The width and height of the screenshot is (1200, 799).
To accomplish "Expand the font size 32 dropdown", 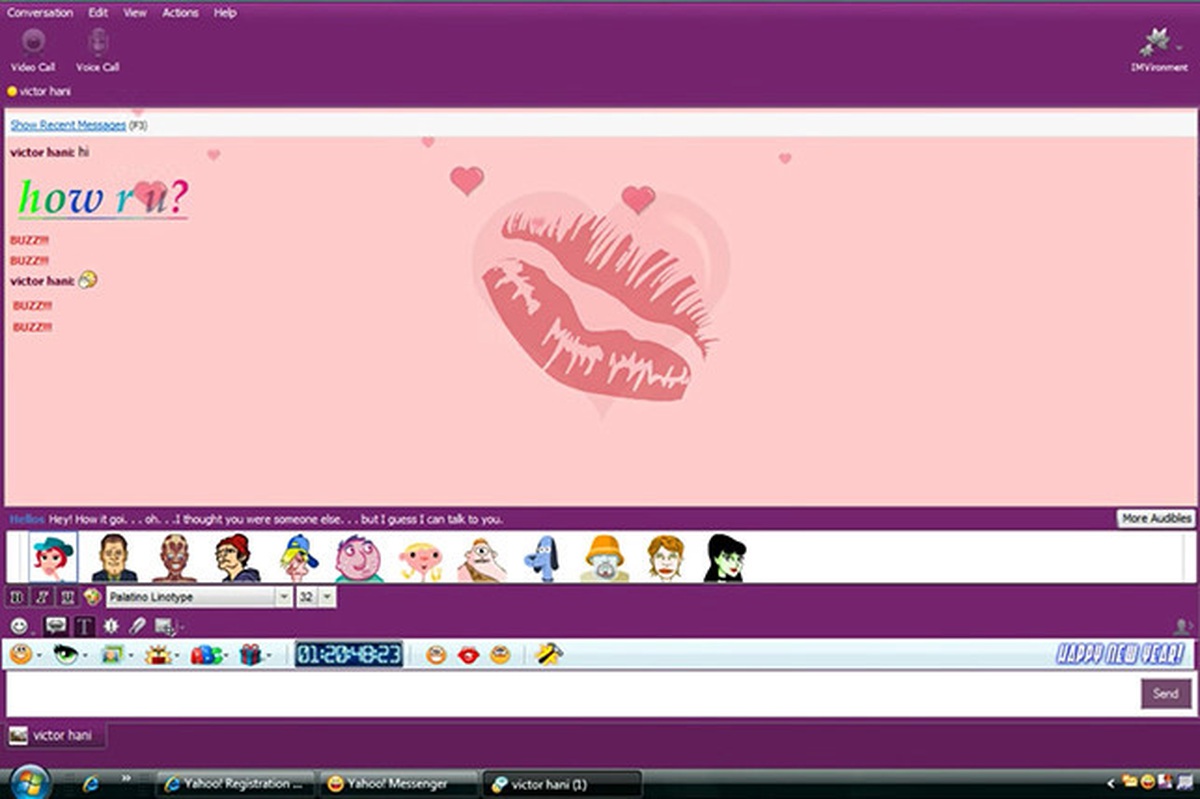I will coord(328,597).
